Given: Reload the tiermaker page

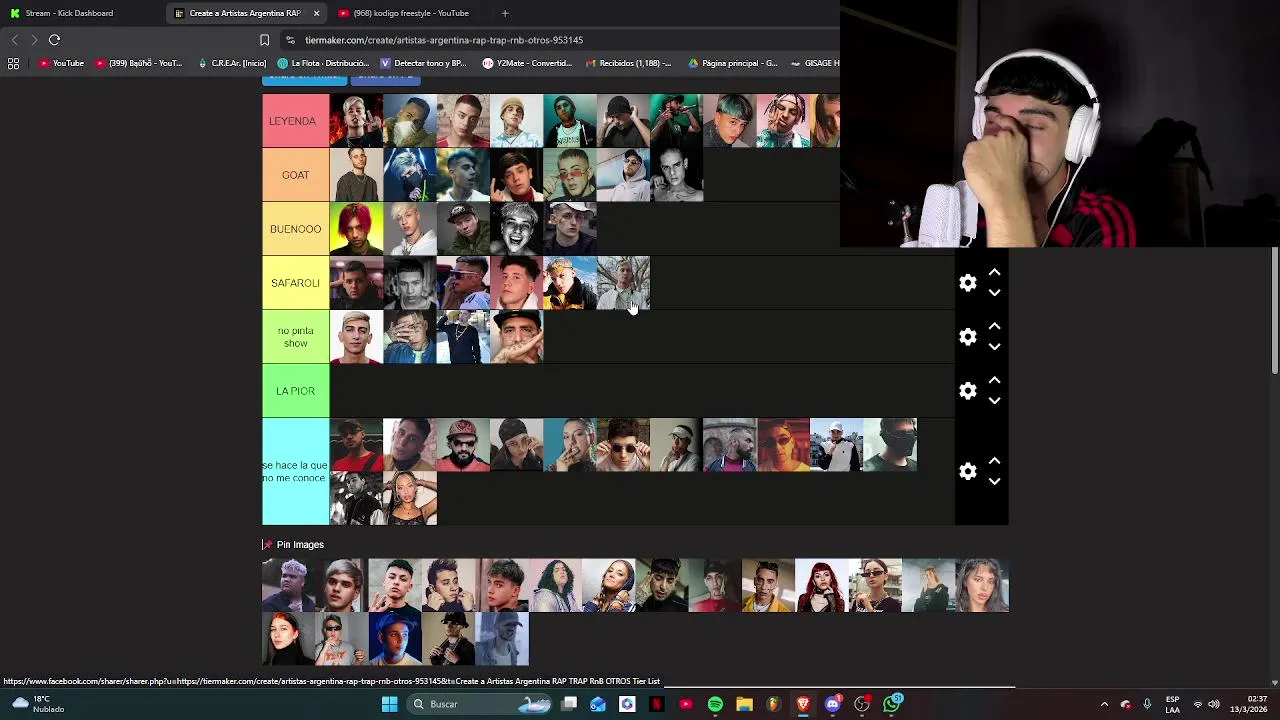Looking at the screenshot, I should (55, 40).
